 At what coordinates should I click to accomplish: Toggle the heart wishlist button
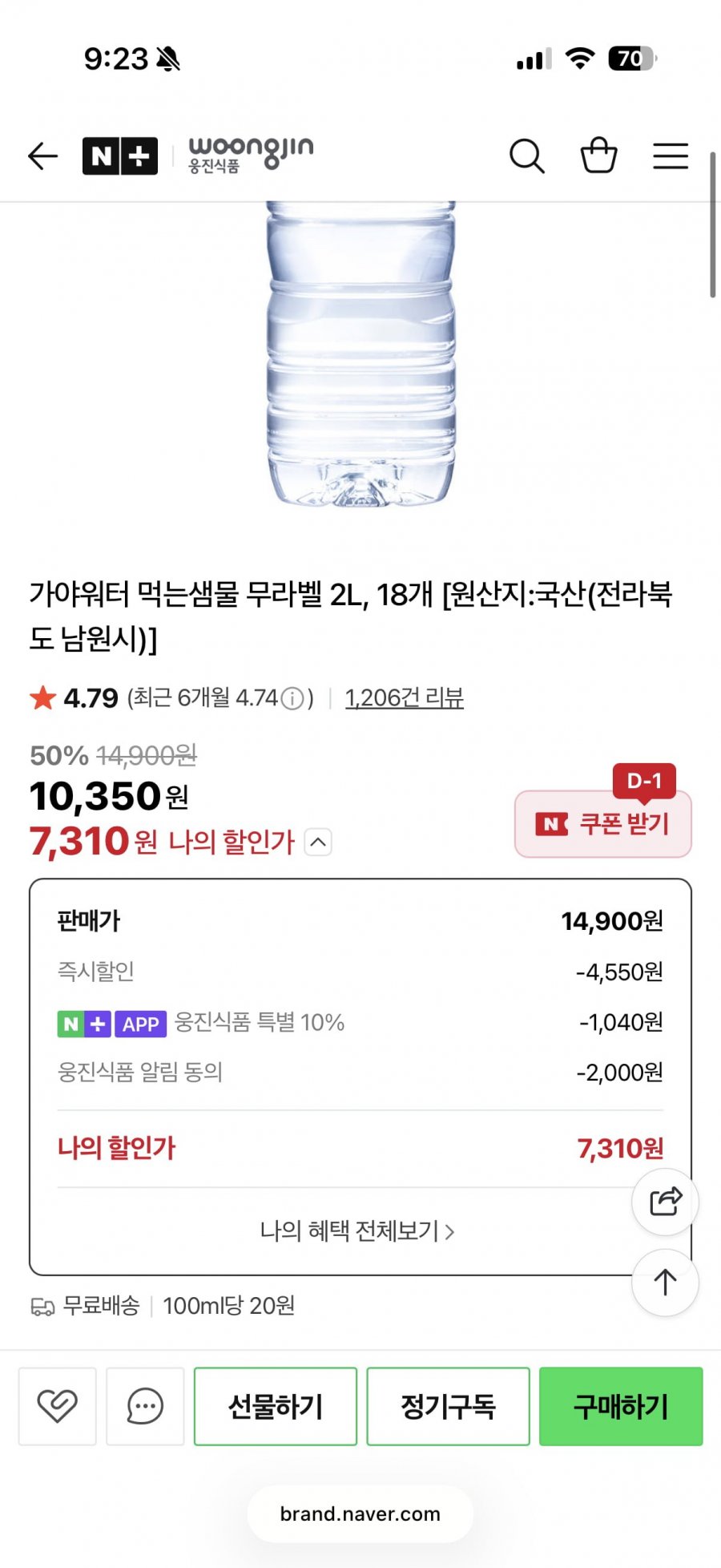(58, 1406)
